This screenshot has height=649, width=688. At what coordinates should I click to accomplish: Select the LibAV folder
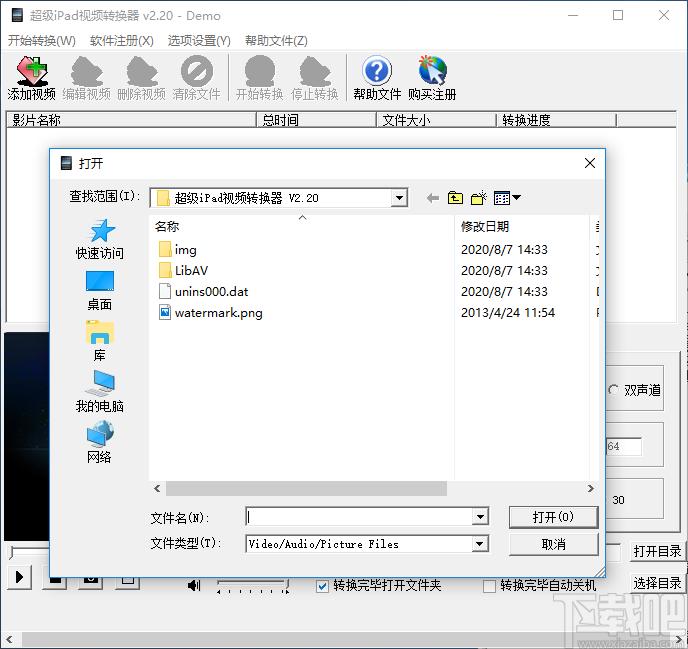[183, 270]
